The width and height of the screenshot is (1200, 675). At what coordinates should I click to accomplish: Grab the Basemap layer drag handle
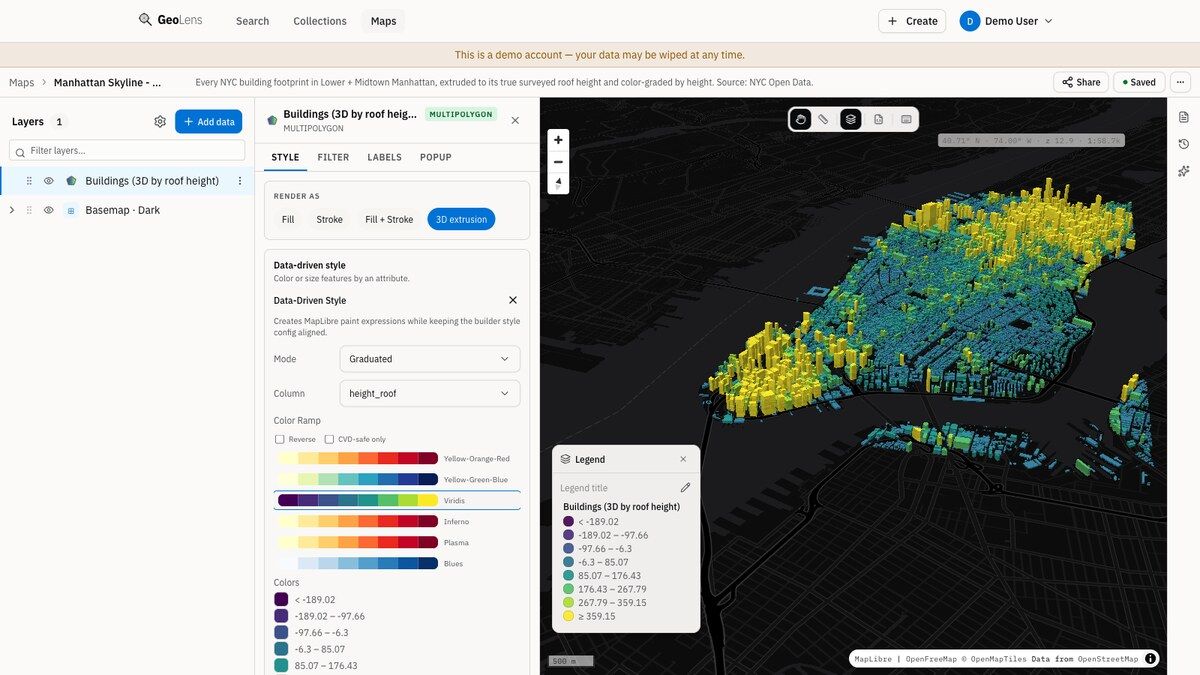(x=29, y=210)
